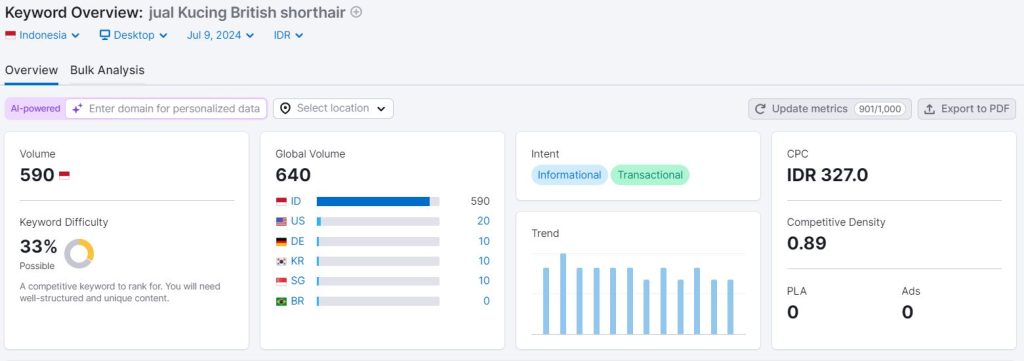Viewport: 1024px width, 361px height.
Task: Open the Jul 9, 2024 date dropdown
Action: click(x=220, y=35)
